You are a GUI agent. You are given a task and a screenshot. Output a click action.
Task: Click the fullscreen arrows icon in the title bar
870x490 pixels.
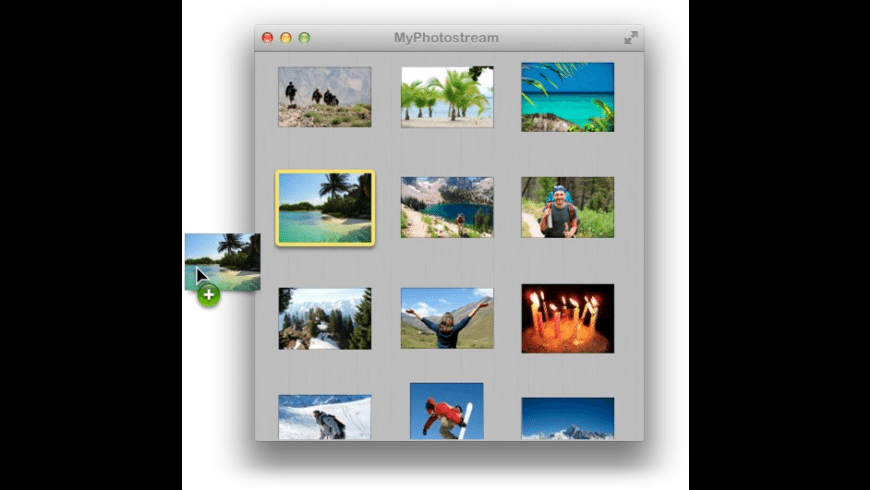coord(631,38)
